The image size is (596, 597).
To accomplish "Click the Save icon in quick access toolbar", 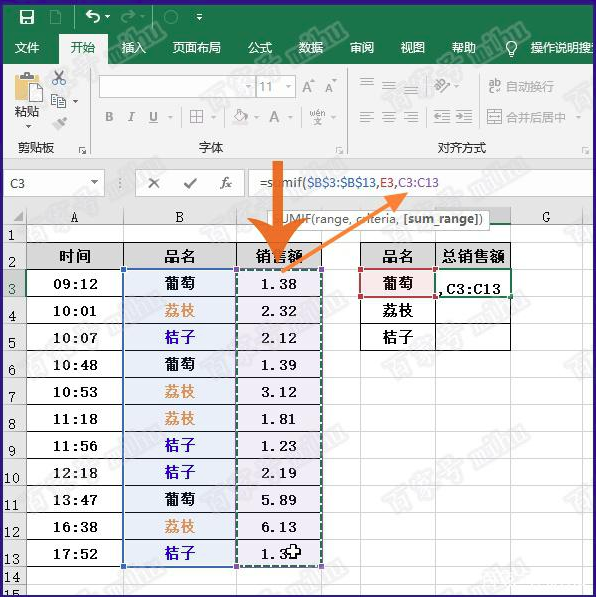I will pos(27,17).
